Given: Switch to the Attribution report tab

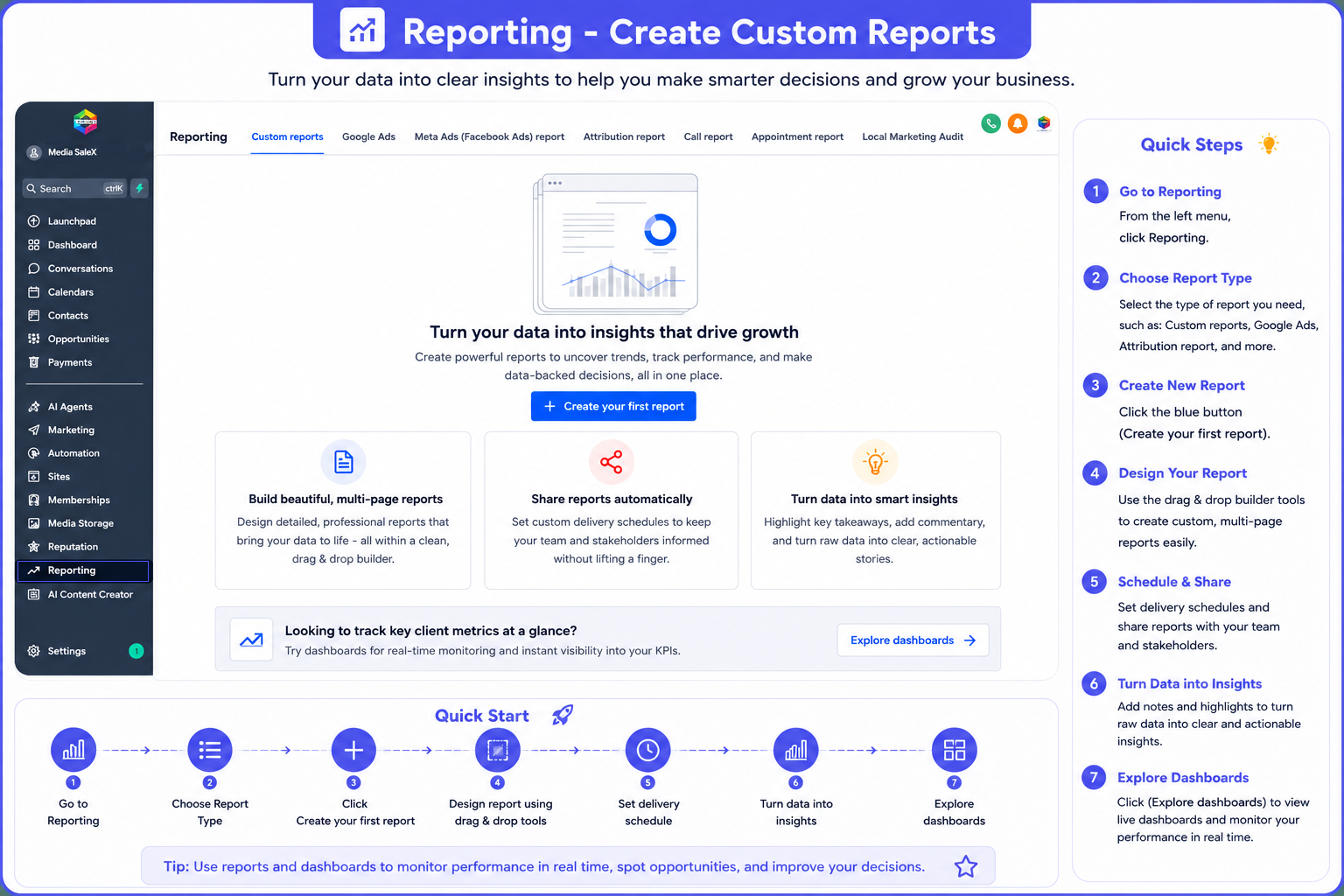Looking at the screenshot, I should 624,136.
